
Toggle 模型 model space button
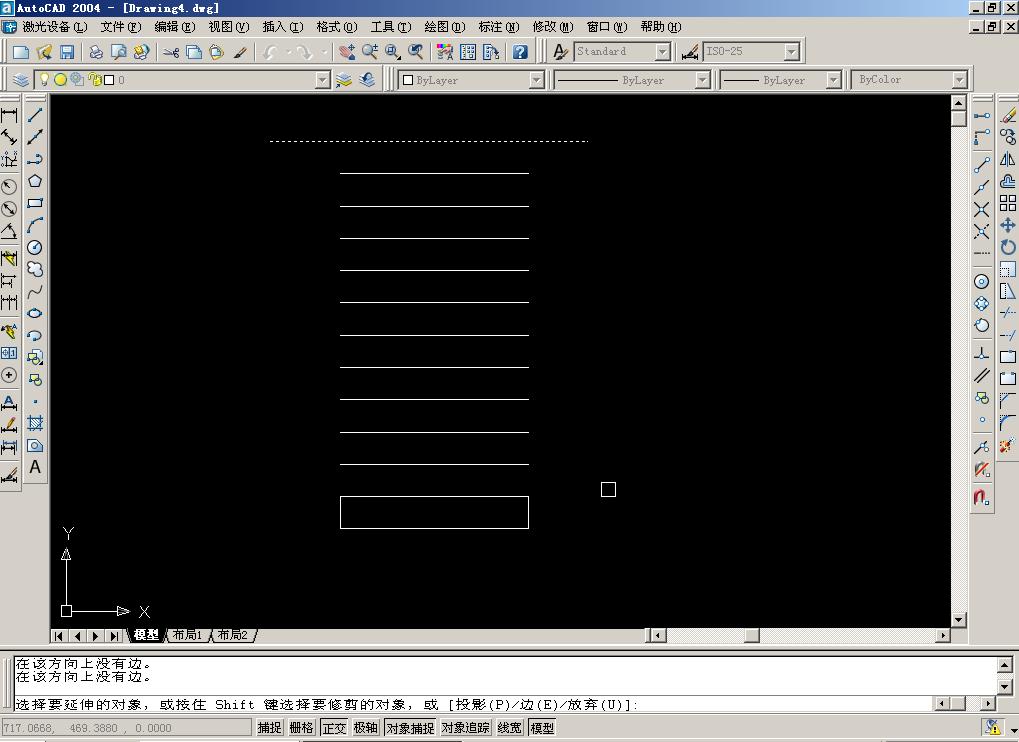pyautogui.click(x=542, y=728)
